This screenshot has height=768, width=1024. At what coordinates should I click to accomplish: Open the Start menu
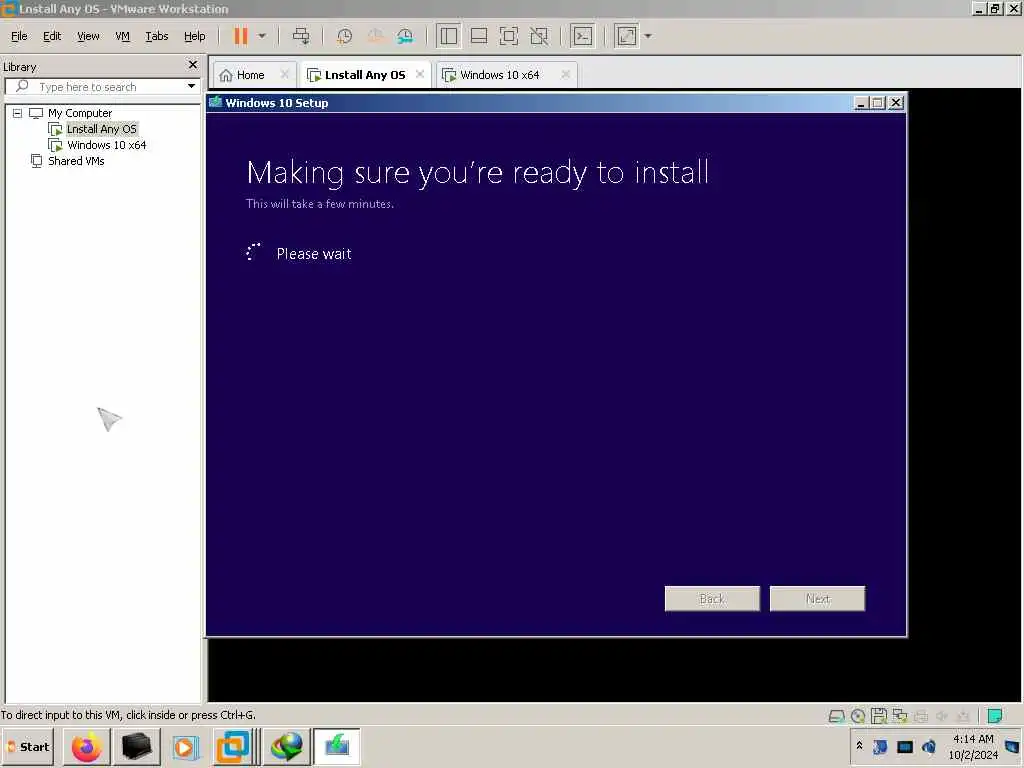point(29,746)
